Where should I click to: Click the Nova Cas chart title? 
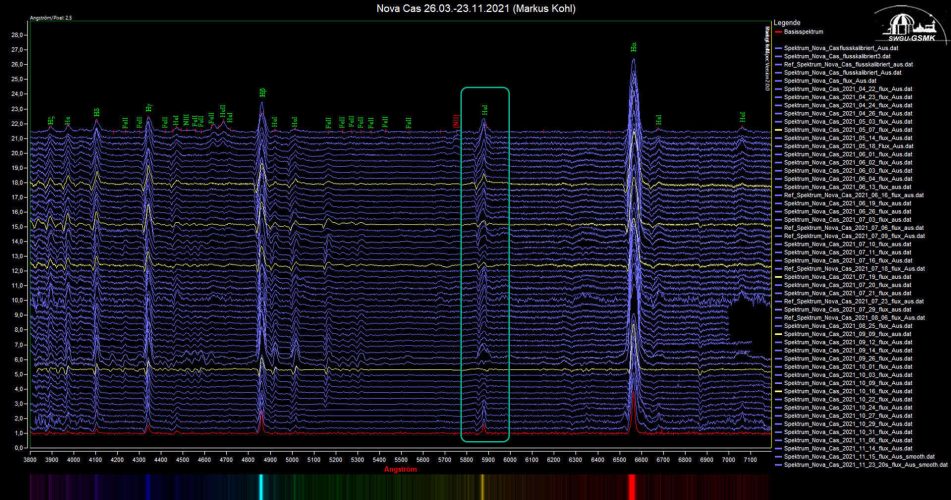(x=475, y=9)
